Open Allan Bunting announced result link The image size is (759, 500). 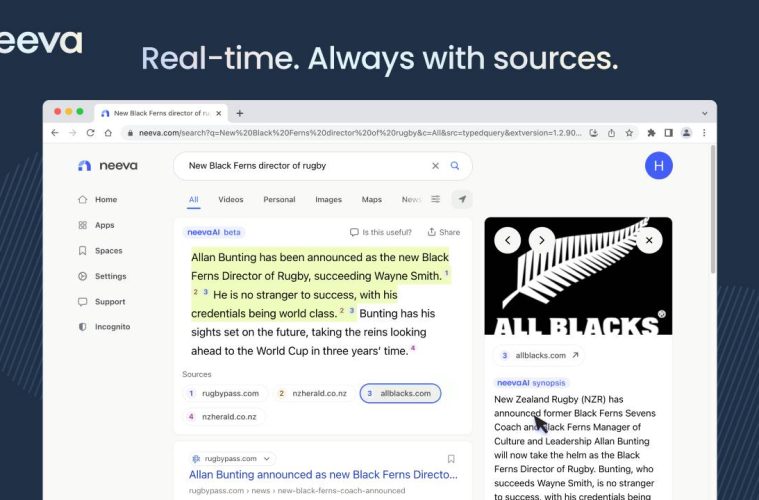click(x=323, y=475)
